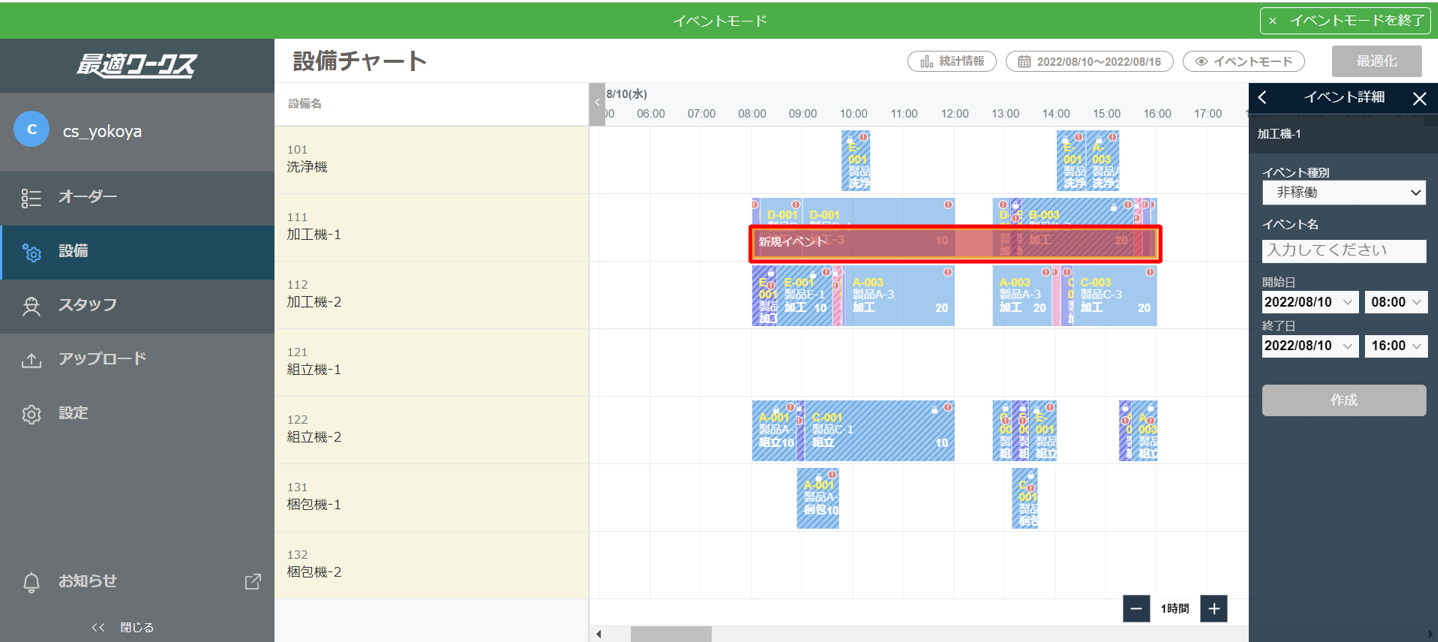
Task: Select 加工機-1 equipment row
Action: click(432, 228)
